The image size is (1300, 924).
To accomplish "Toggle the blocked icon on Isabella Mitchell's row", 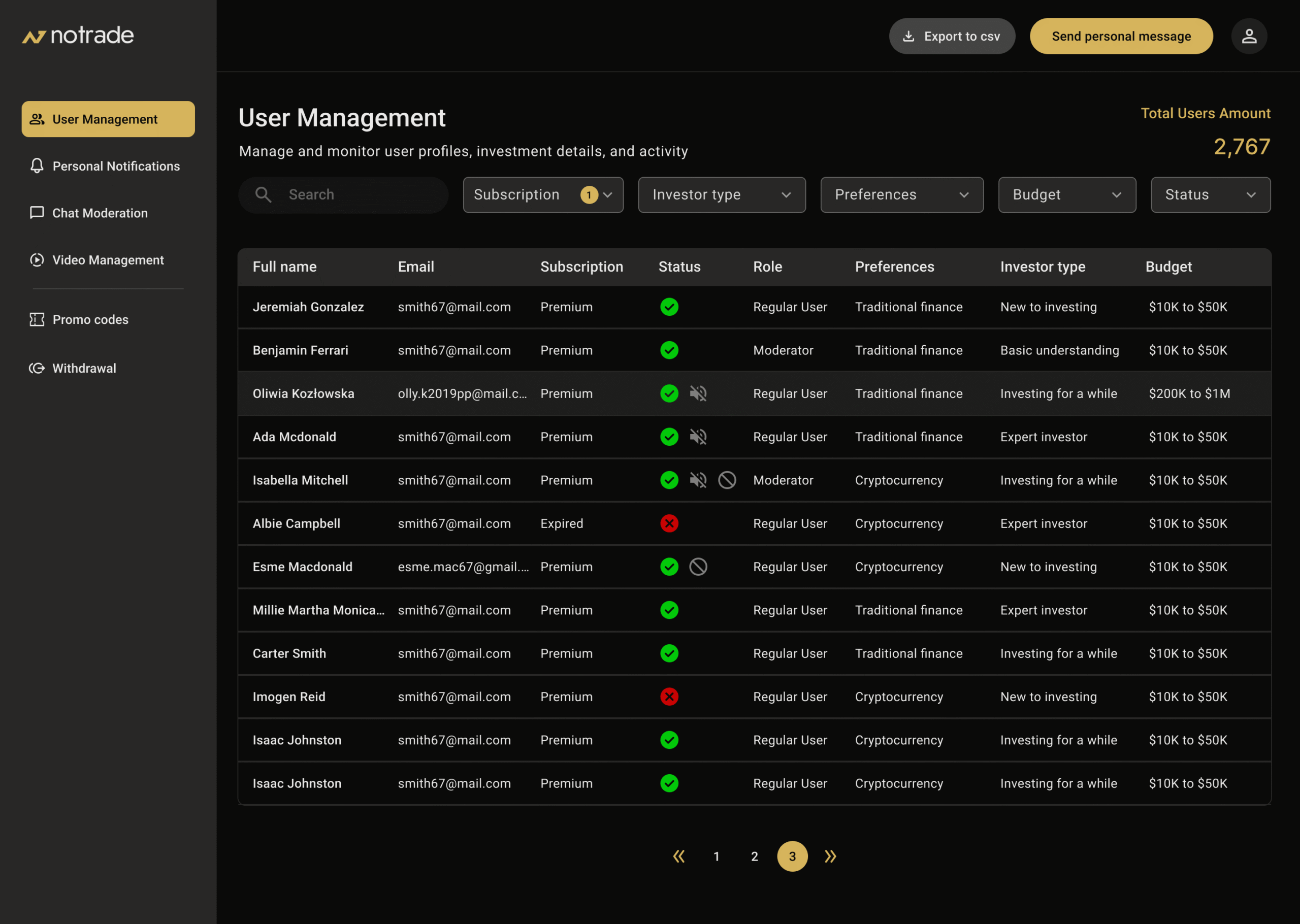I will click(x=727, y=480).
